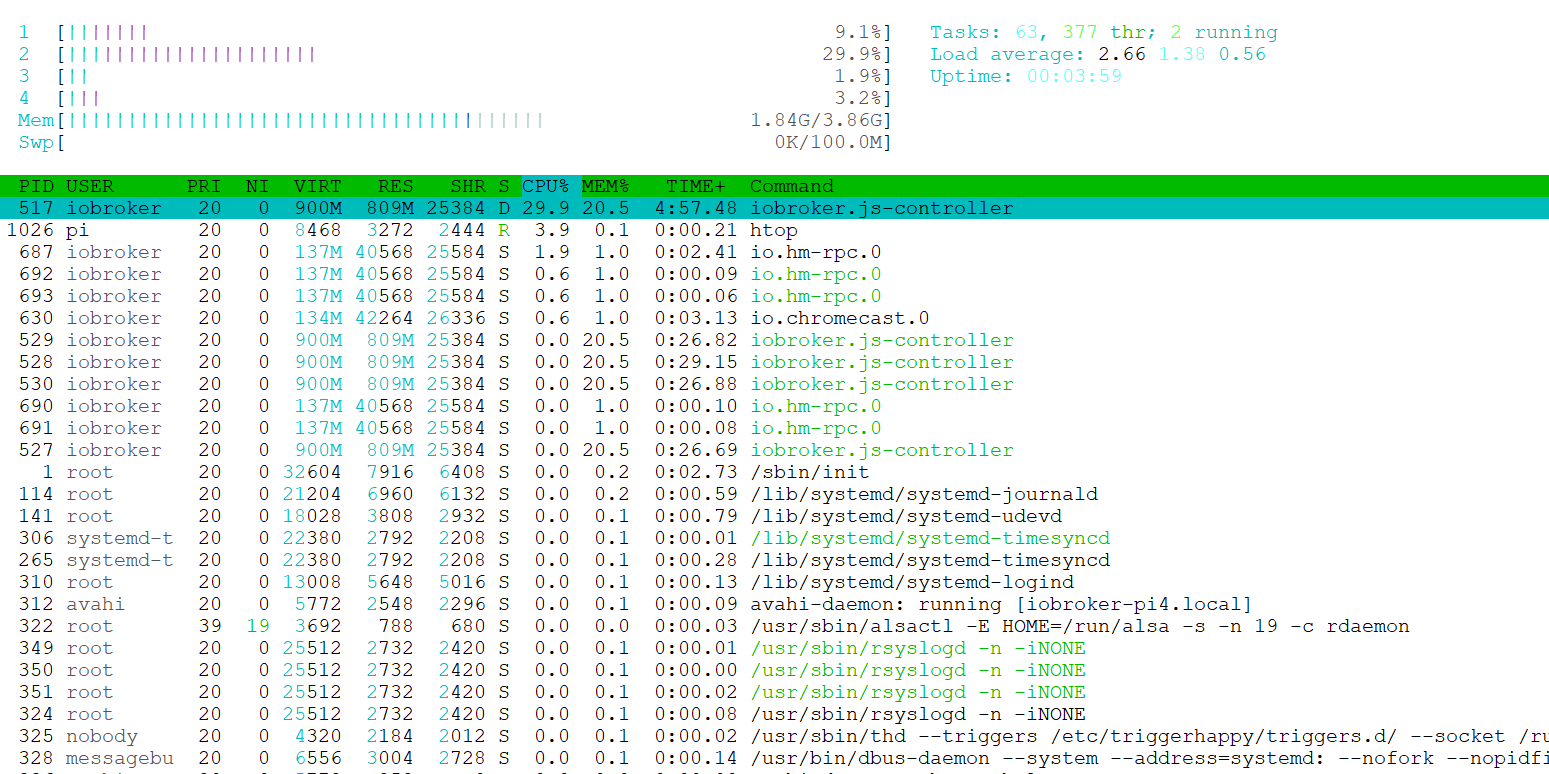
Task: Select iobroker.js-controller thread PID 529
Action: click(774, 340)
